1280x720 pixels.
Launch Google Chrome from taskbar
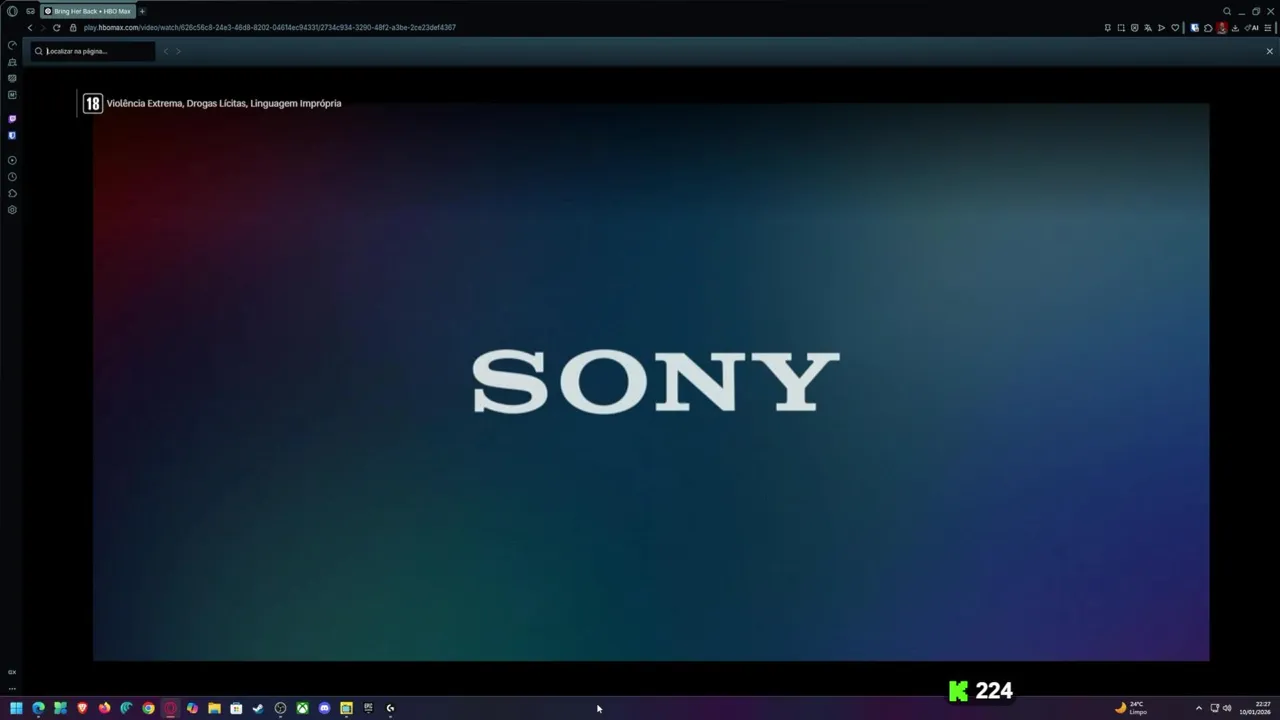pyautogui.click(x=148, y=708)
